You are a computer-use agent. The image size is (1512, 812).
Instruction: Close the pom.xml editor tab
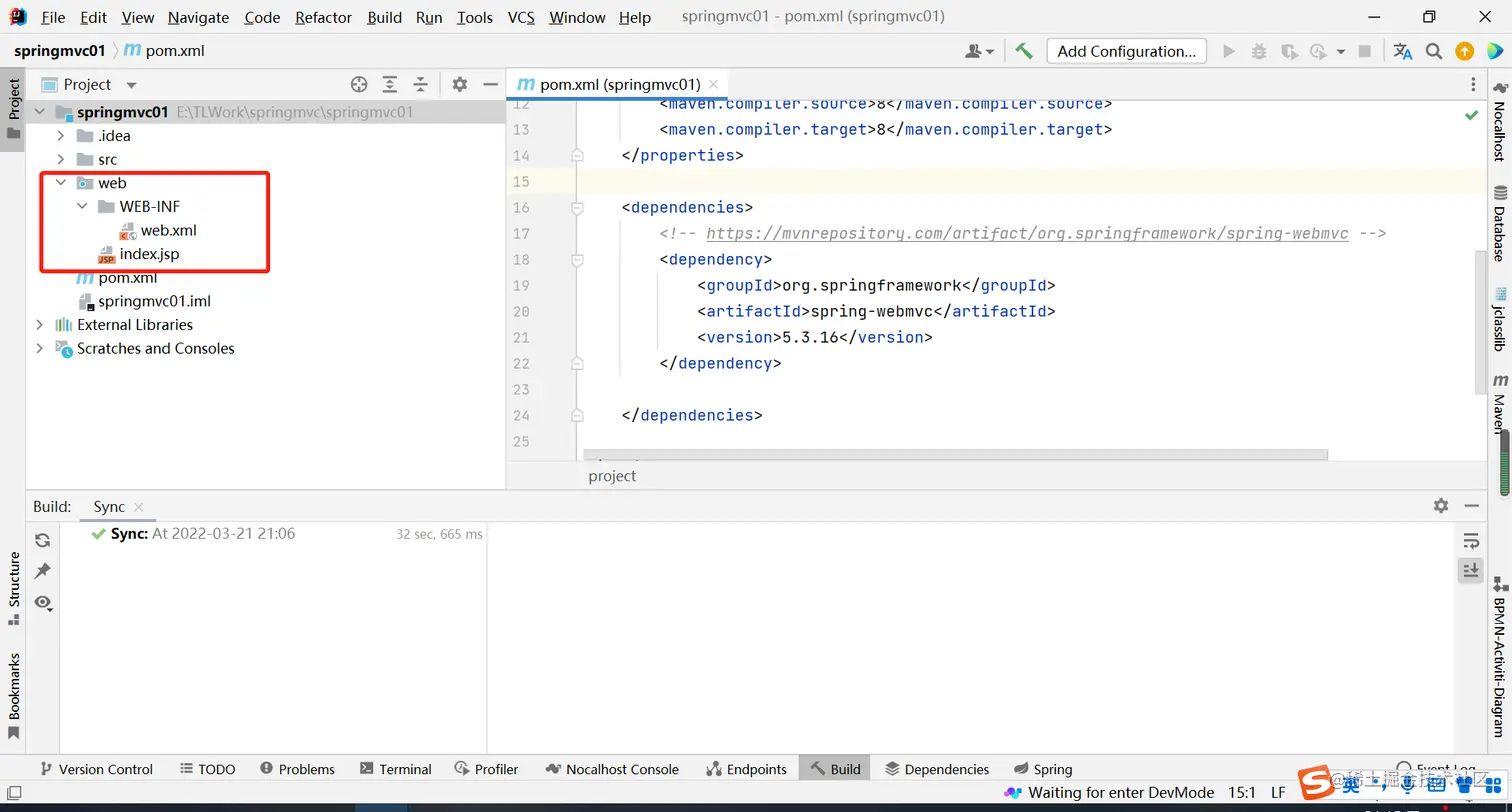(x=713, y=84)
